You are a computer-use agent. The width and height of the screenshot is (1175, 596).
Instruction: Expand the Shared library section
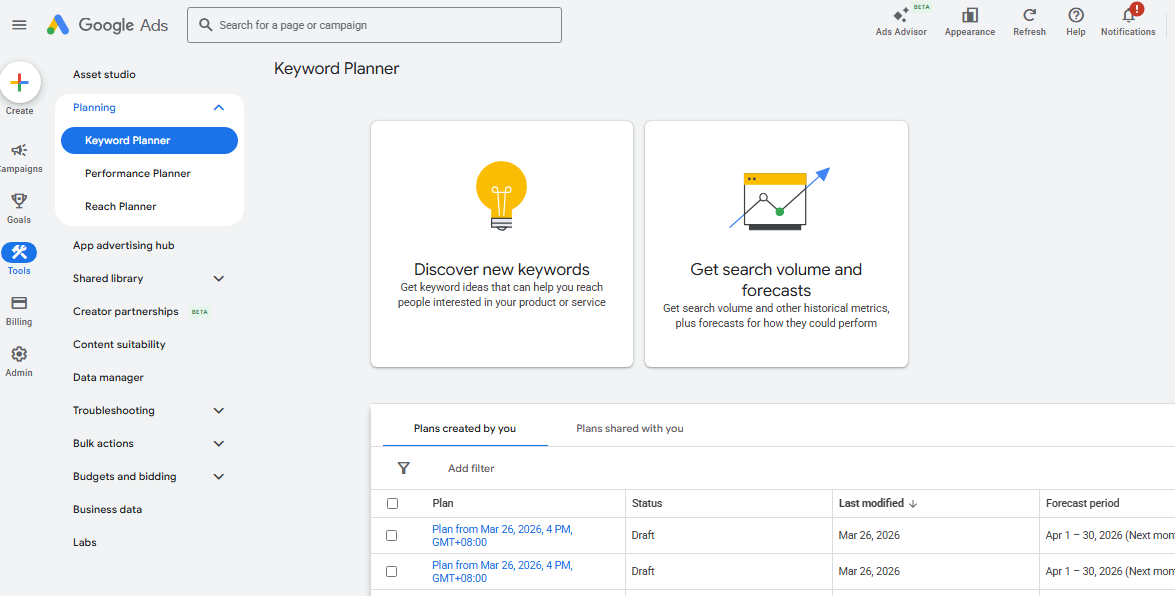tap(218, 278)
